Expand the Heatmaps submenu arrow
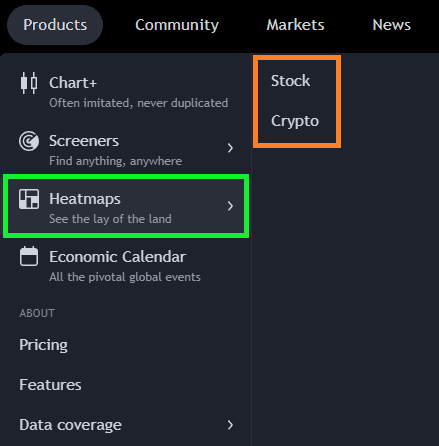Viewport: 439px width, 446px height. (230, 206)
